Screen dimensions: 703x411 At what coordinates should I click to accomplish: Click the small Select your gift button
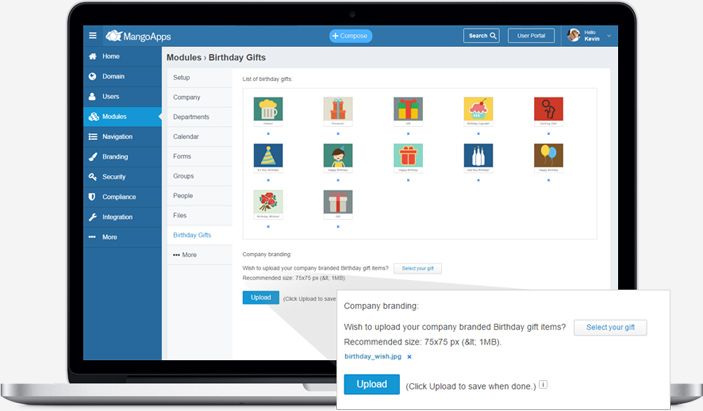(417, 268)
